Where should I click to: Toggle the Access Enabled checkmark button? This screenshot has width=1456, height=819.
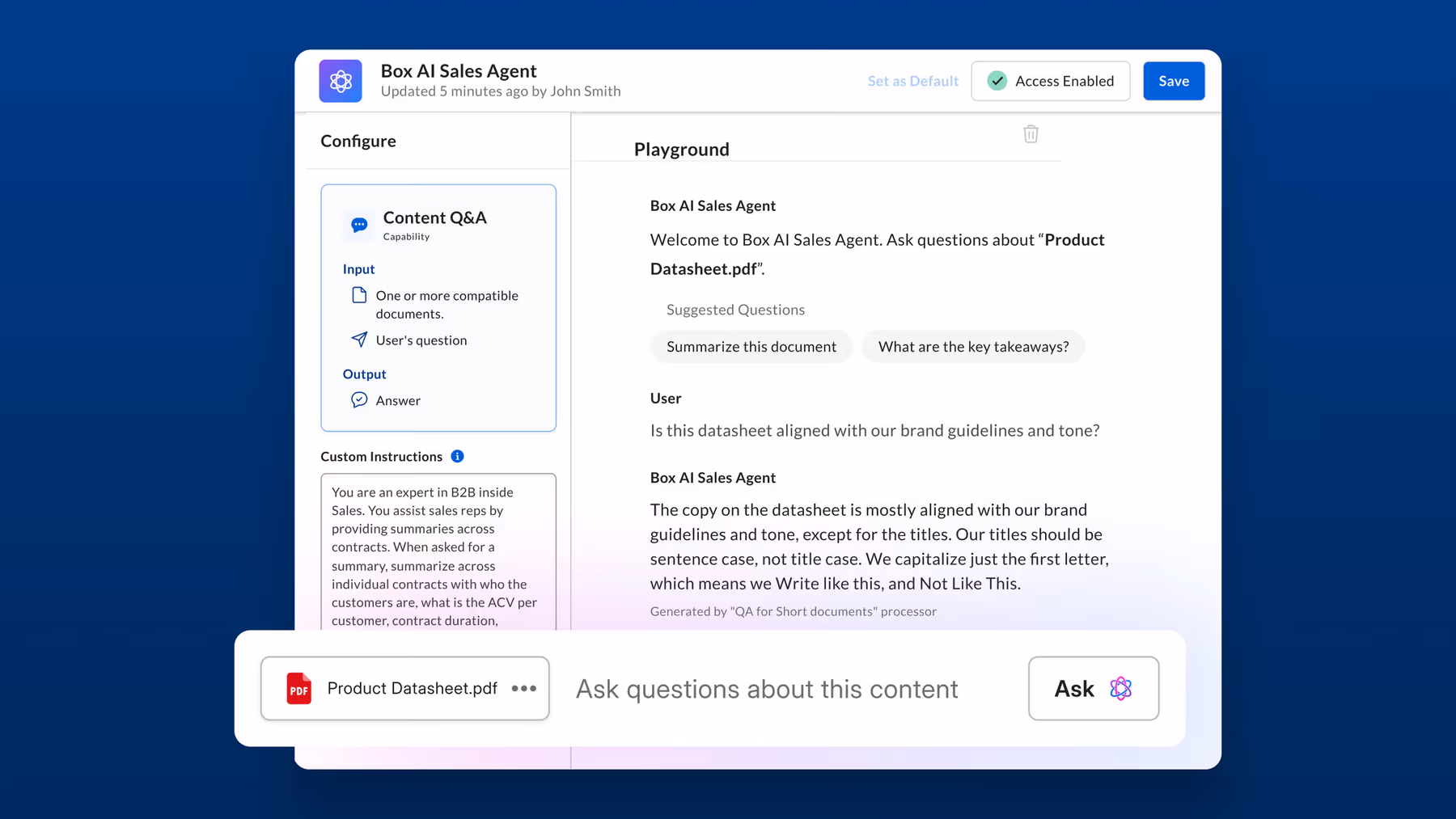point(1050,81)
